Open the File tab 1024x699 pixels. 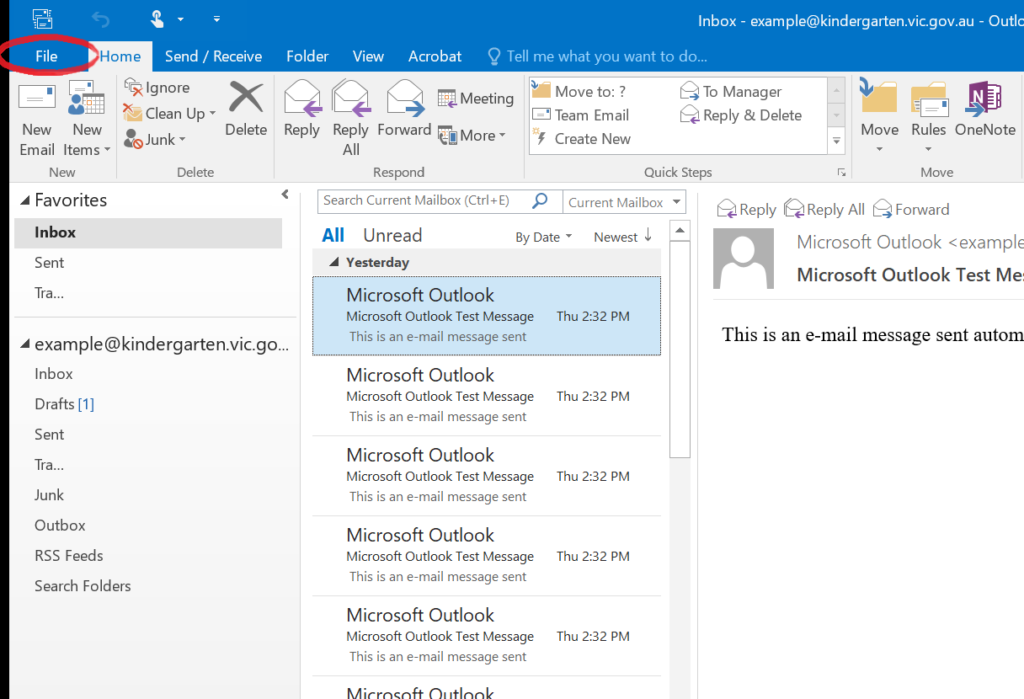coord(46,56)
